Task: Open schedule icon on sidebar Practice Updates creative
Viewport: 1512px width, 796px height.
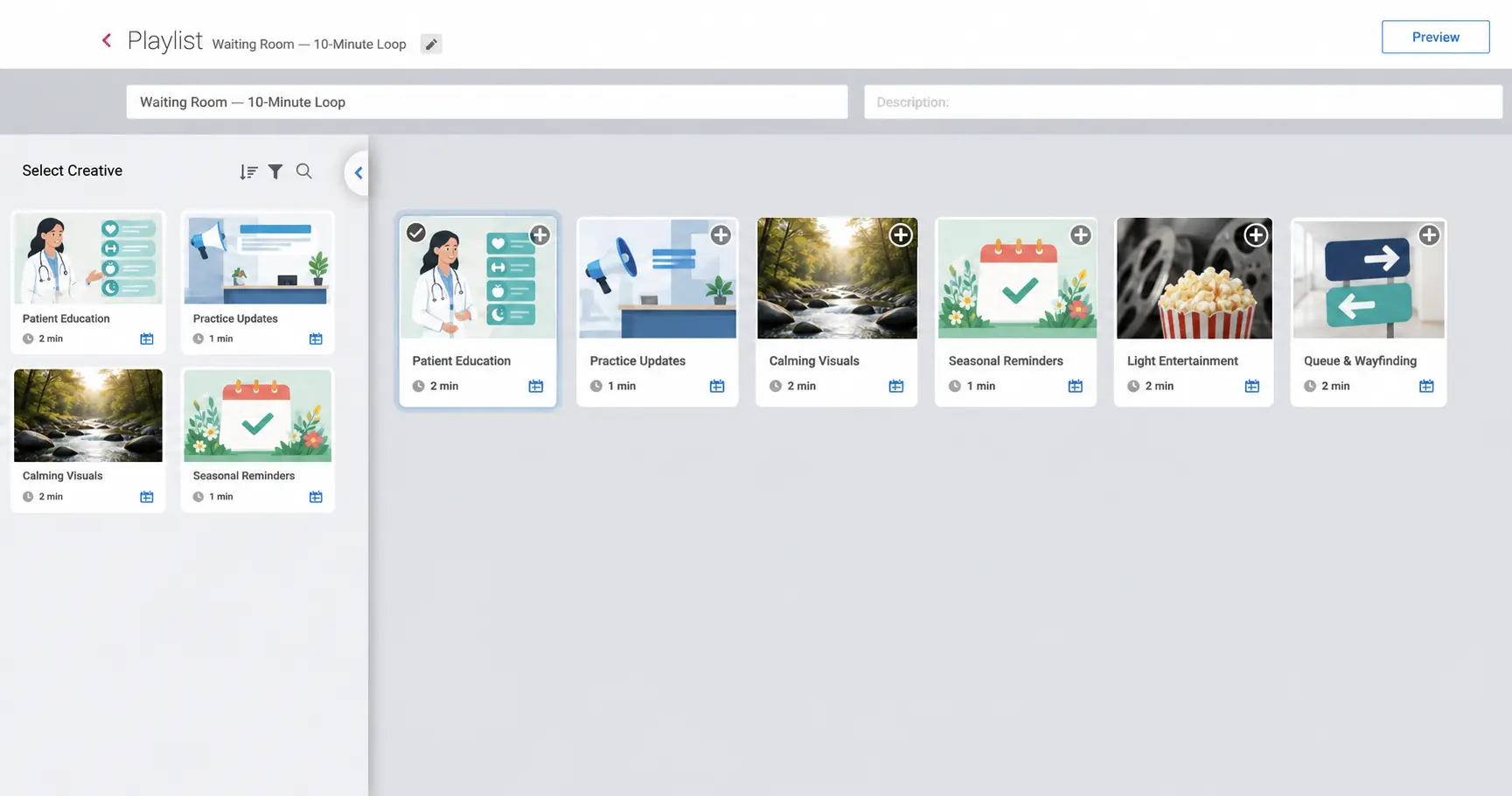Action: [316, 339]
